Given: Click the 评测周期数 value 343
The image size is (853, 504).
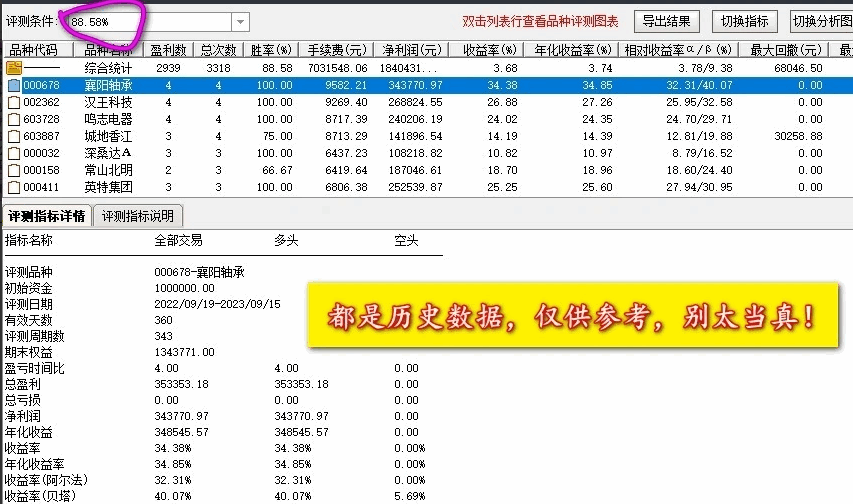Looking at the screenshot, I should 163,336.
